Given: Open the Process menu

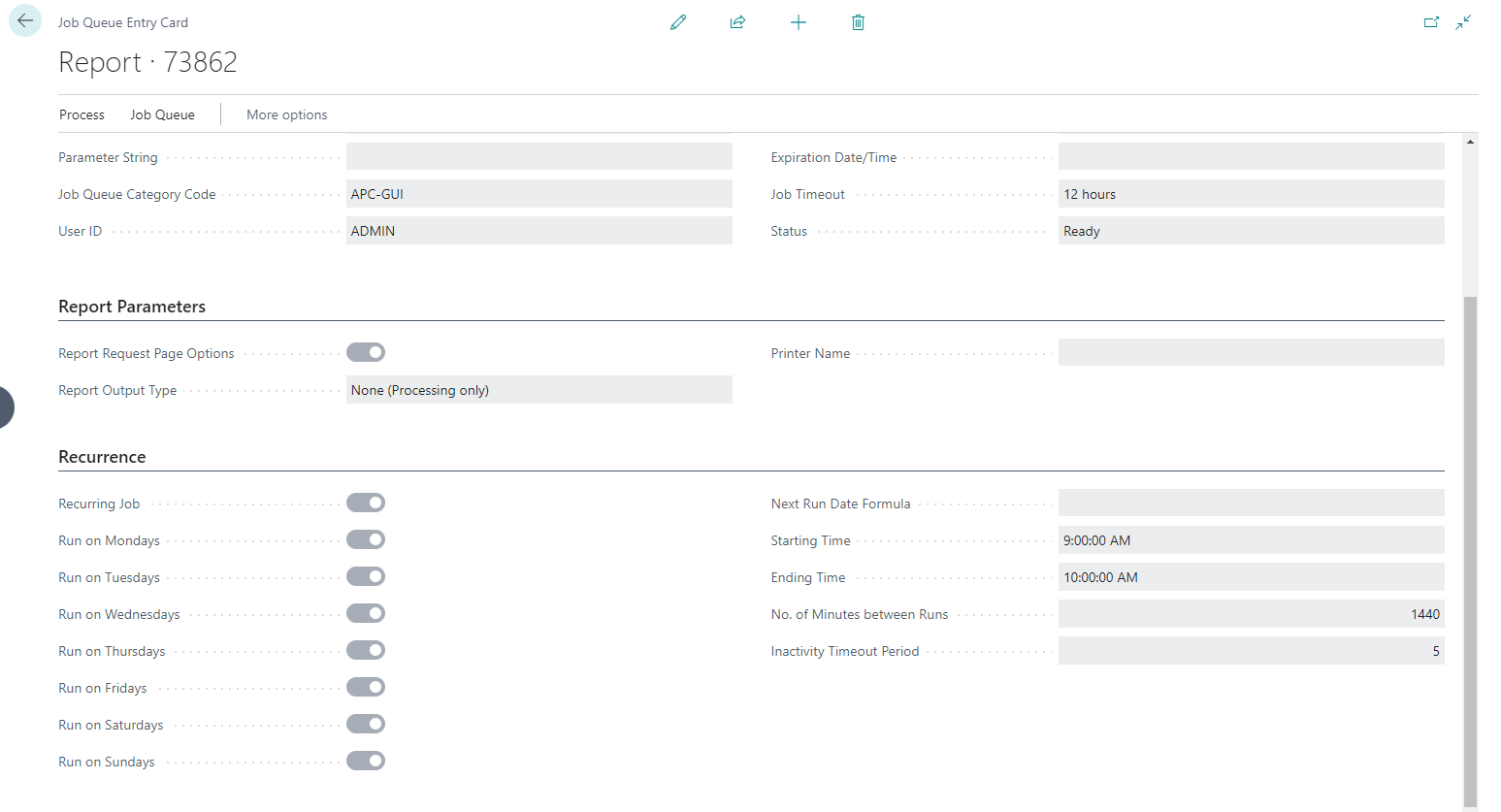Looking at the screenshot, I should tap(82, 114).
